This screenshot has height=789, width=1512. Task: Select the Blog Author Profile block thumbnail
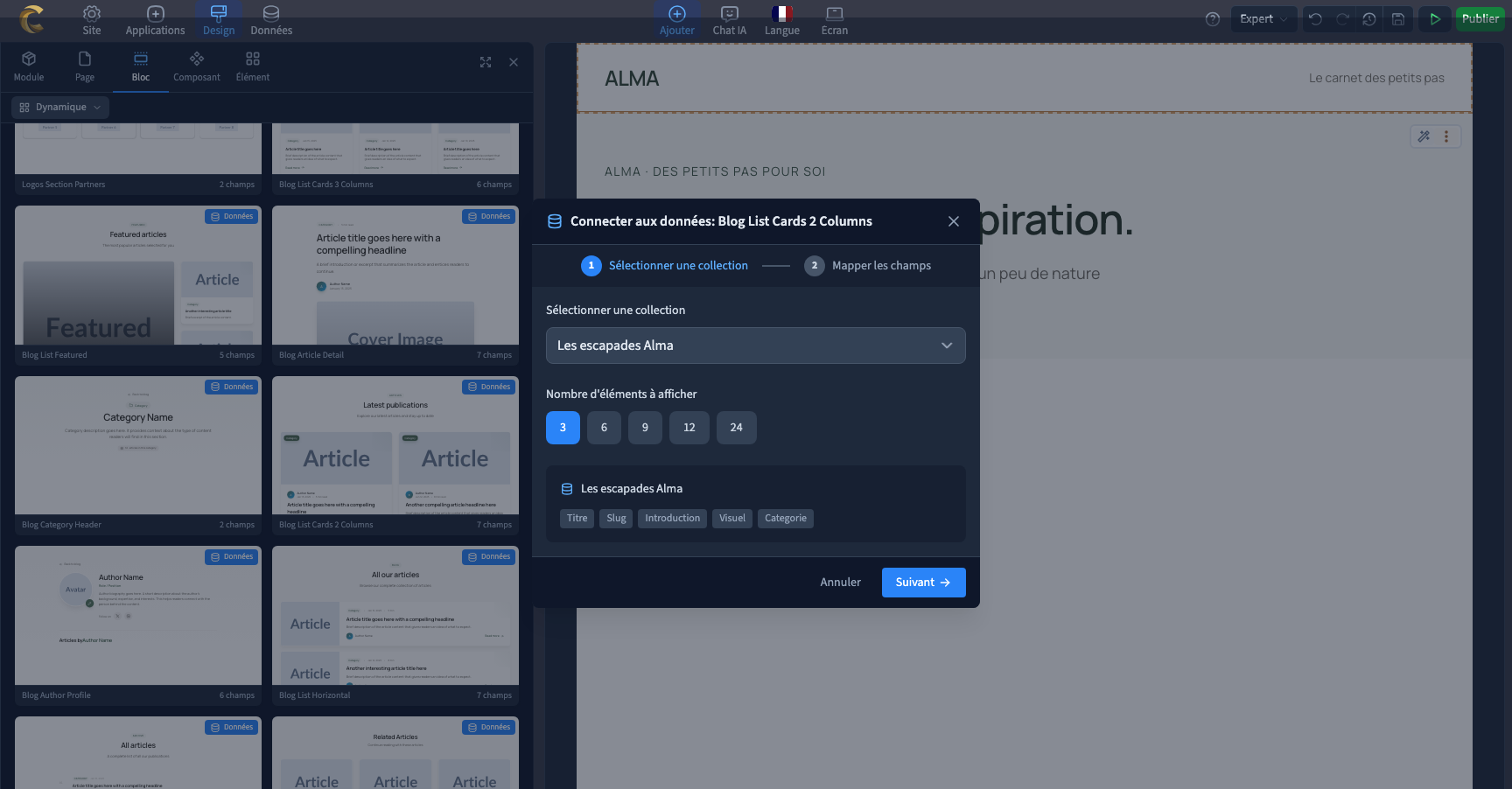(x=138, y=616)
